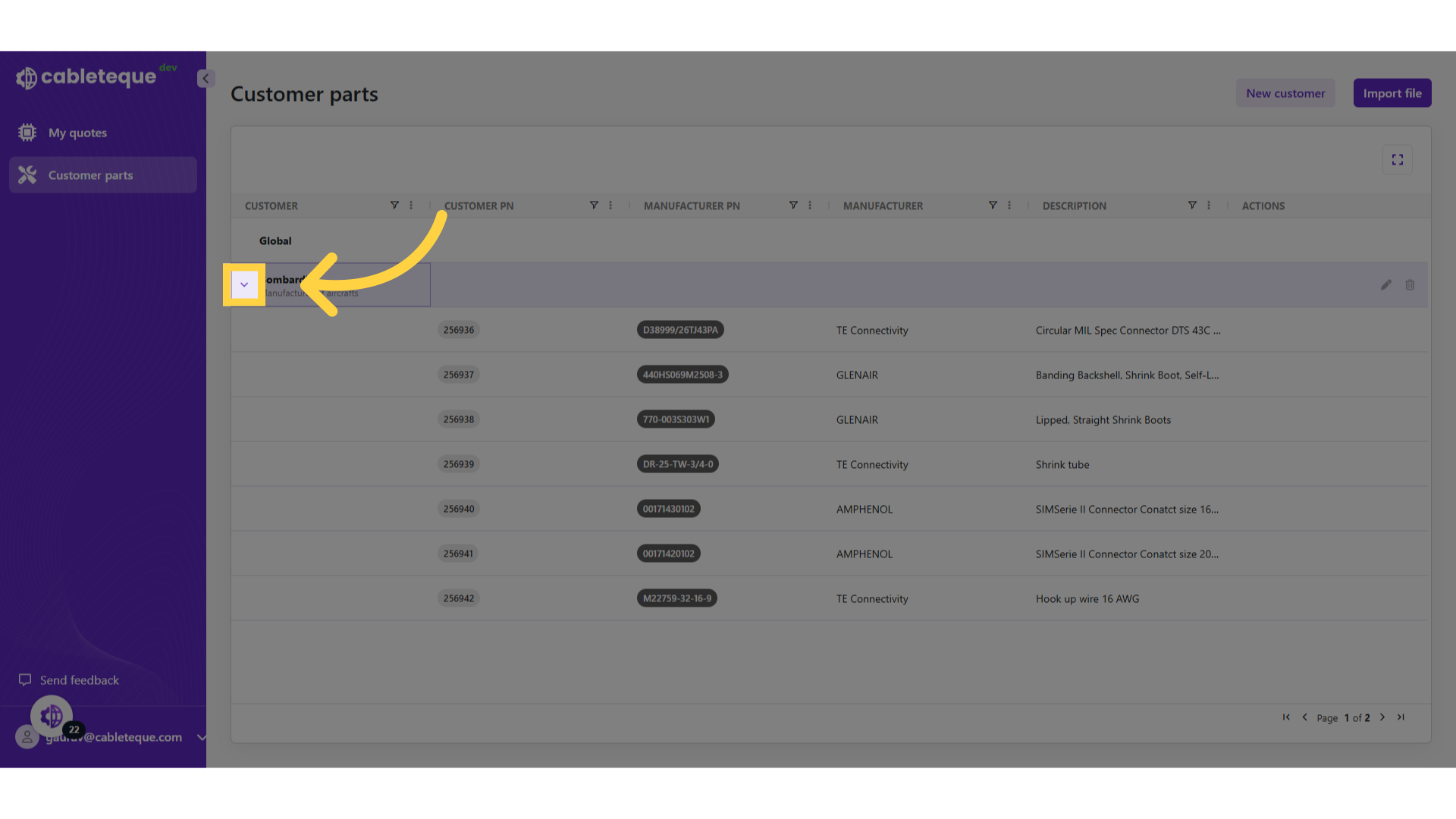The image size is (1456, 819).
Task: Click part number chip D38999/26TJ43PA
Action: click(x=680, y=330)
